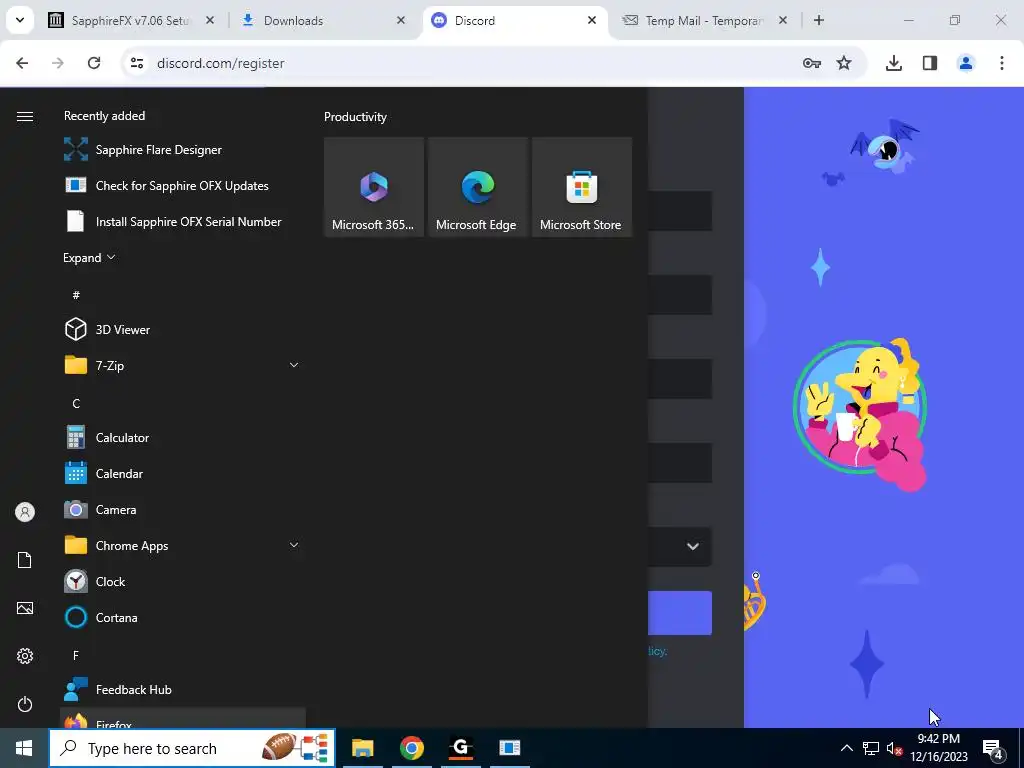This screenshot has height=768, width=1024.
Task: Open Documents from the Start sidebar
Action: coord(25,560)
